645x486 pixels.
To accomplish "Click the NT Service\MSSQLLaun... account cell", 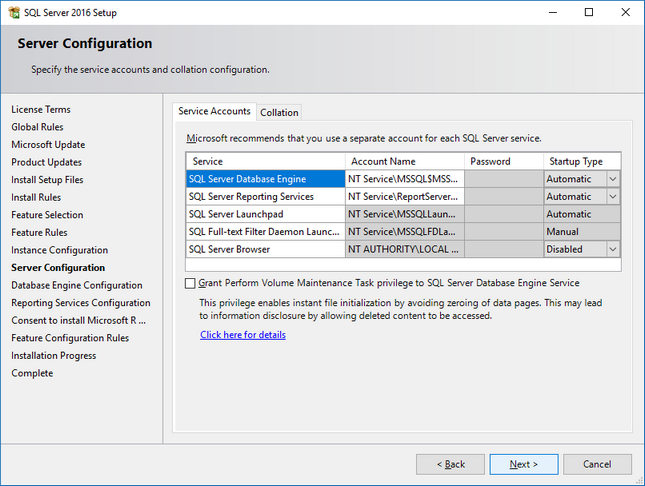I will [405, 214].
